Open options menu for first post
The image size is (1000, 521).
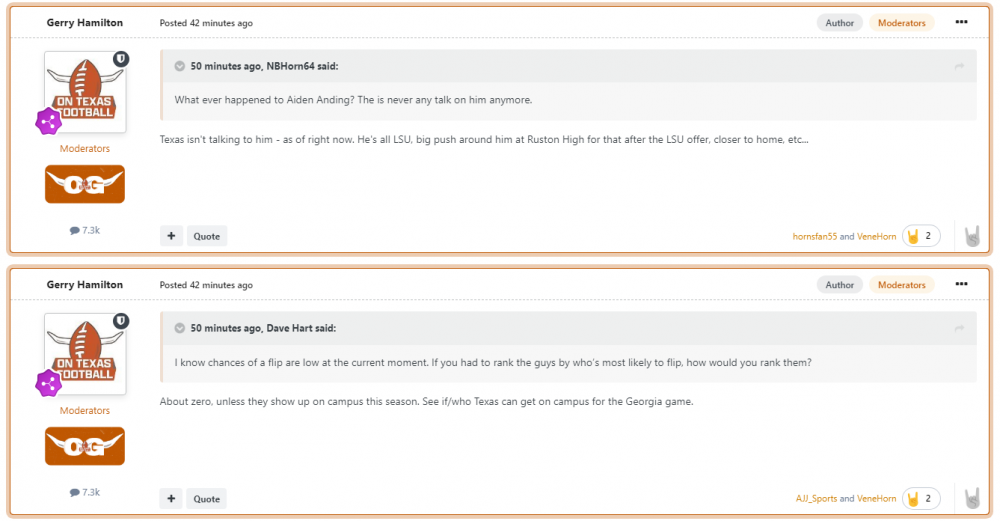click(x=961, y=22)
